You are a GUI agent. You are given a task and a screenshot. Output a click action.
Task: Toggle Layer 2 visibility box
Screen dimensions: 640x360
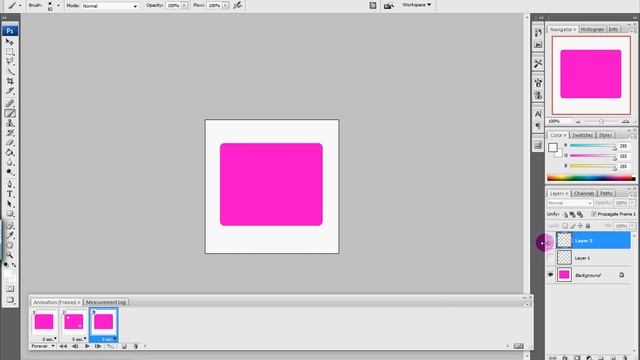(550, 241)
